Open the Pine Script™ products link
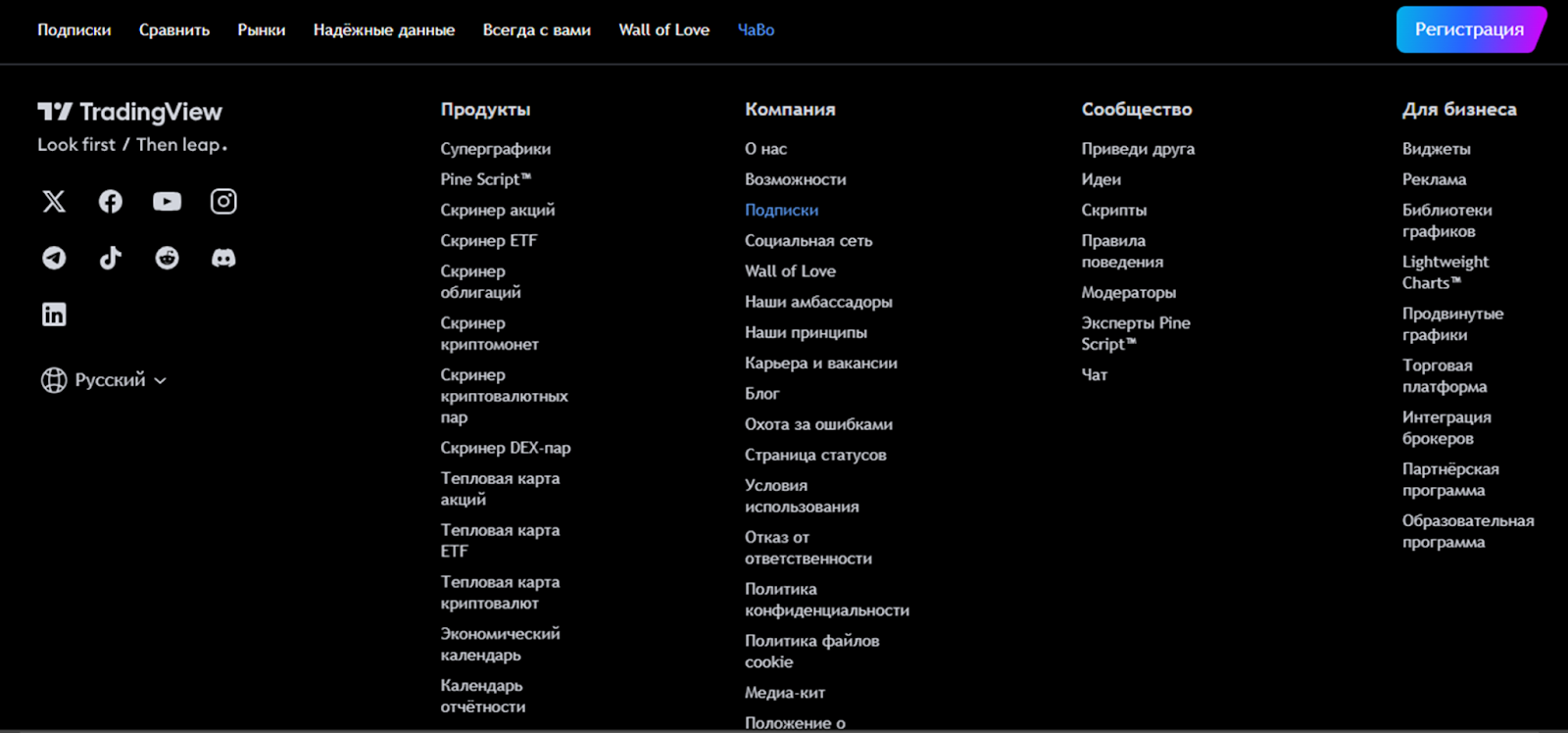The width and height of the screenshot is (1568, 733). tap(485, 179)
